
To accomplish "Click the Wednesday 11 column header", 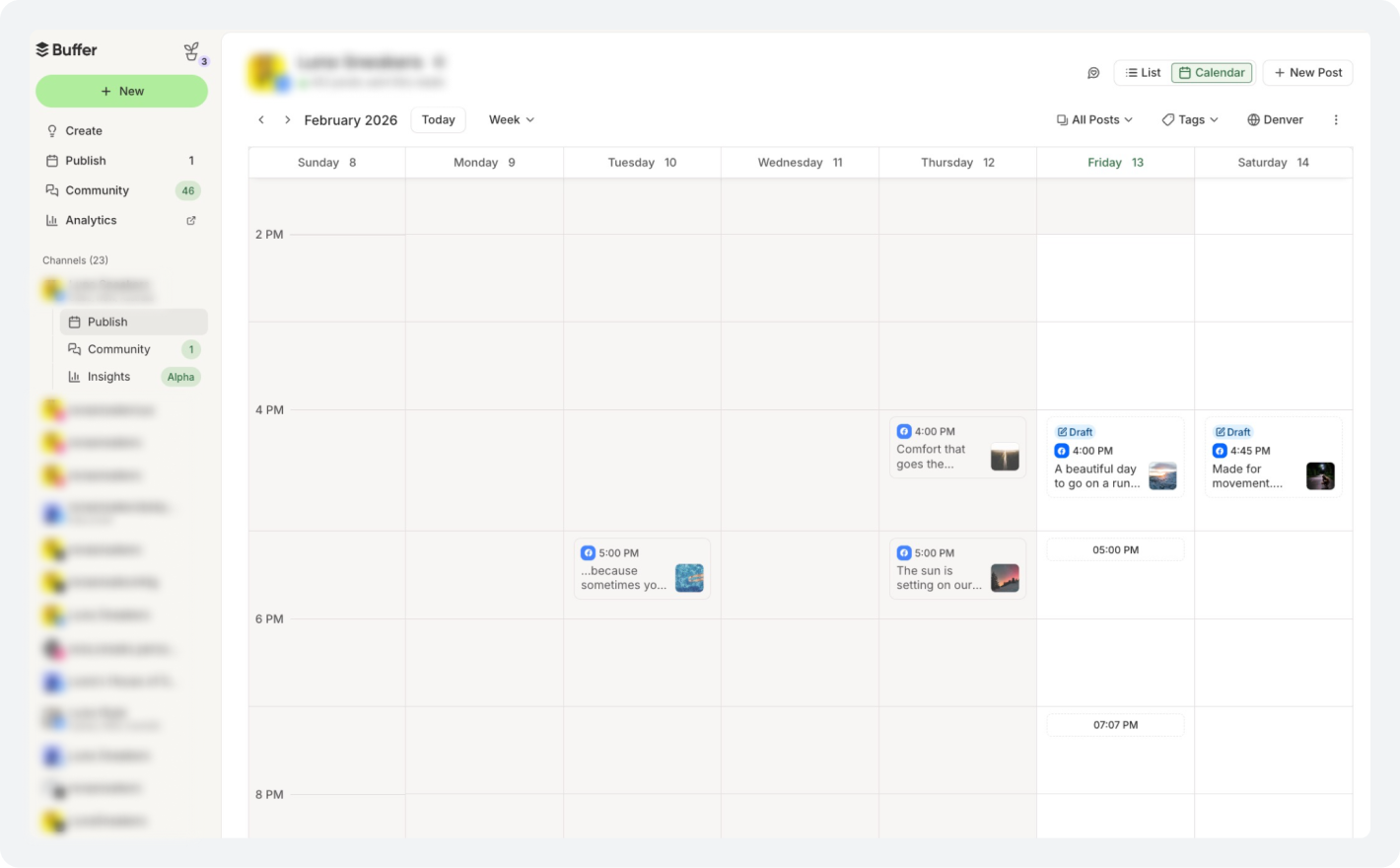I will (800, 163).
